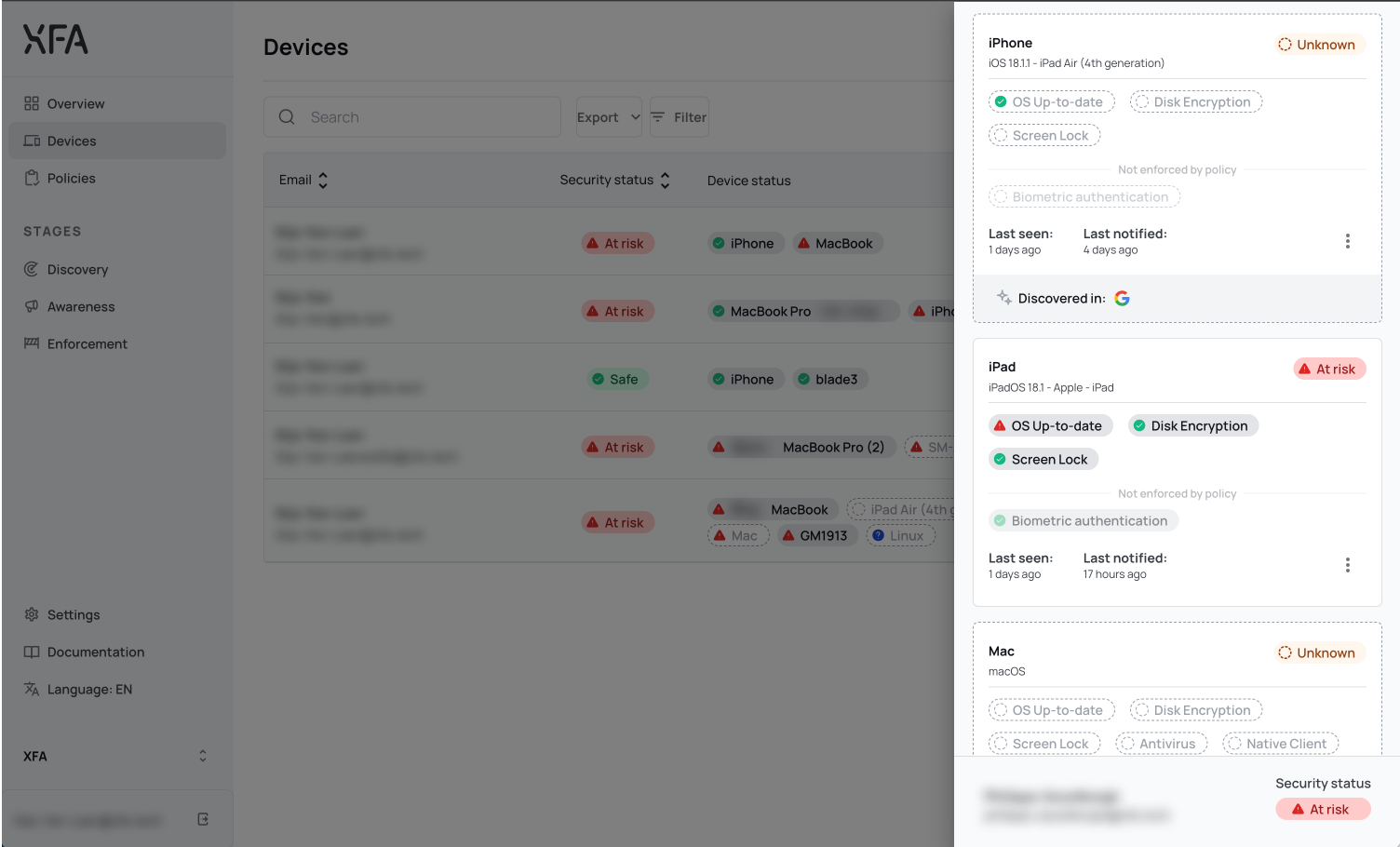Open the iPhone card three-dot menu
This screenshot has height=847, width=1400.
click(x=1347, y=241)
